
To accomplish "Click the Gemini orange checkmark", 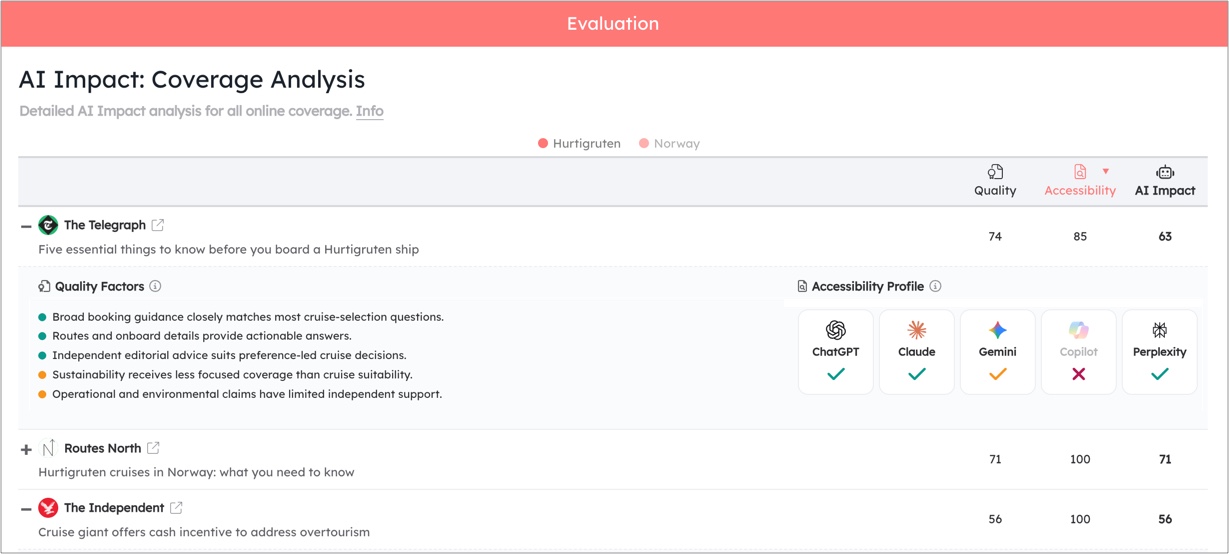I will pyautogui.click(x=998, y=374).
